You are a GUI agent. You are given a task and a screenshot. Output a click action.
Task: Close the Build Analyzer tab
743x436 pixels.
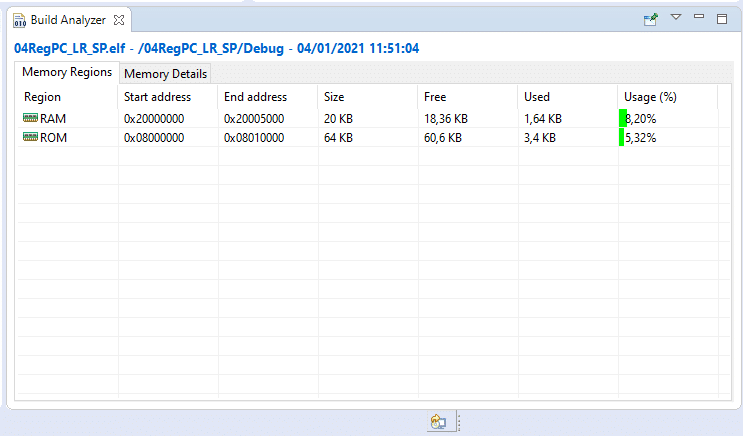tap(119, 19)
